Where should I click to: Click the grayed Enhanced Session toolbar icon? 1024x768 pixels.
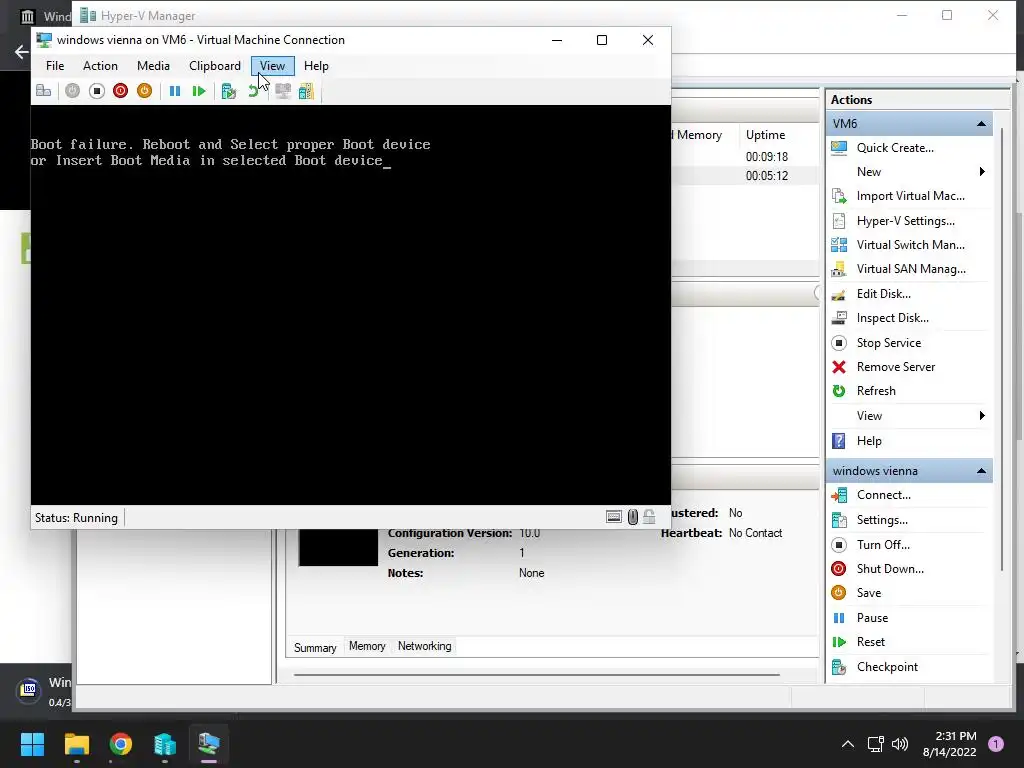click(x=283, y=91)
